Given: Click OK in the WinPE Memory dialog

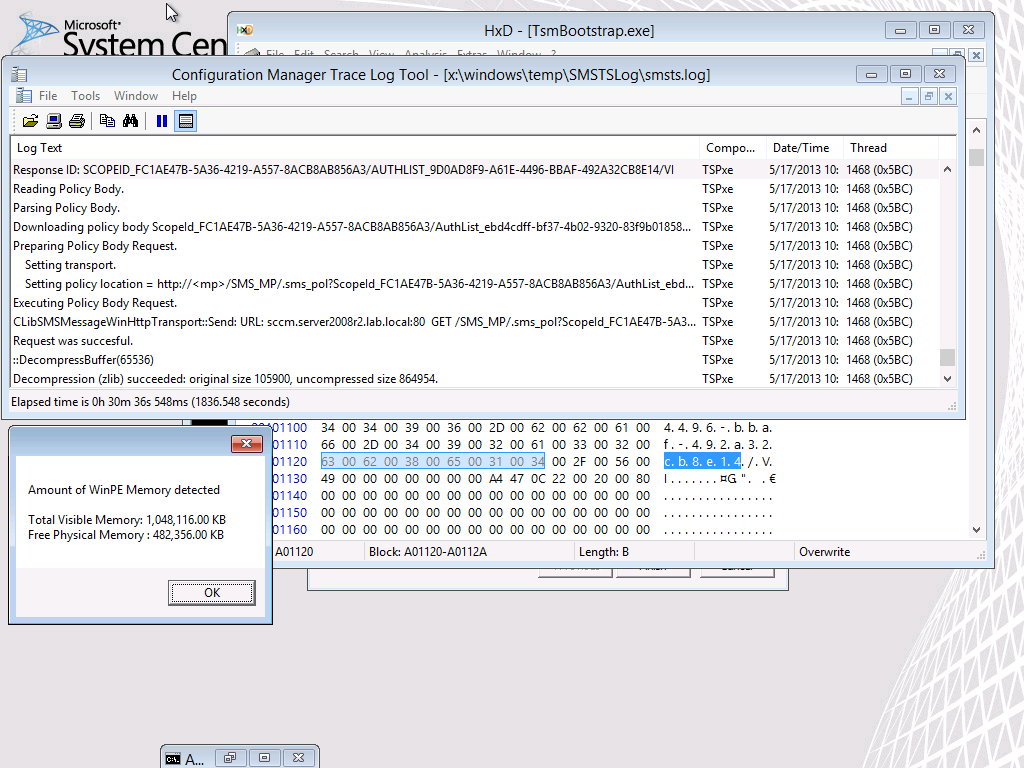Looking at the screenshot, I should 212,592.
